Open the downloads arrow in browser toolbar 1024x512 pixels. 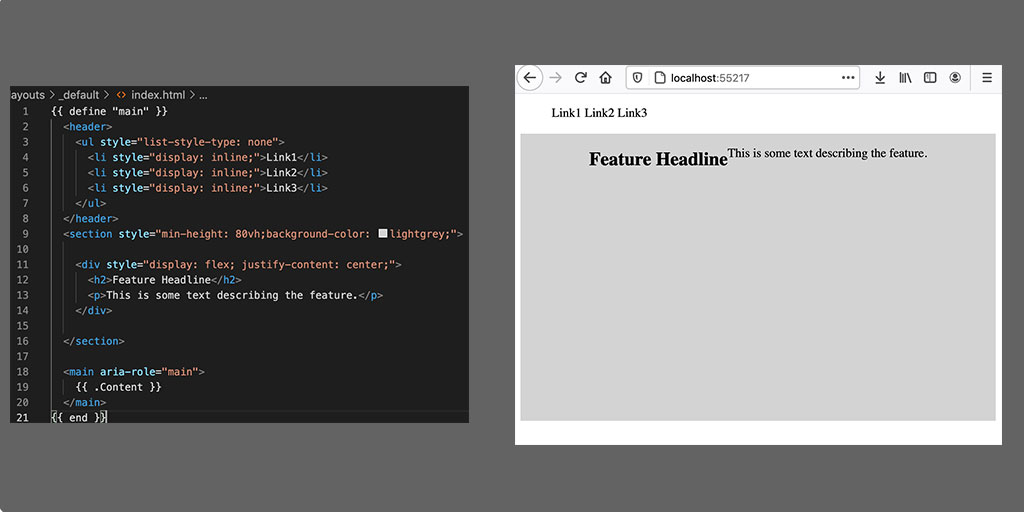880,78
